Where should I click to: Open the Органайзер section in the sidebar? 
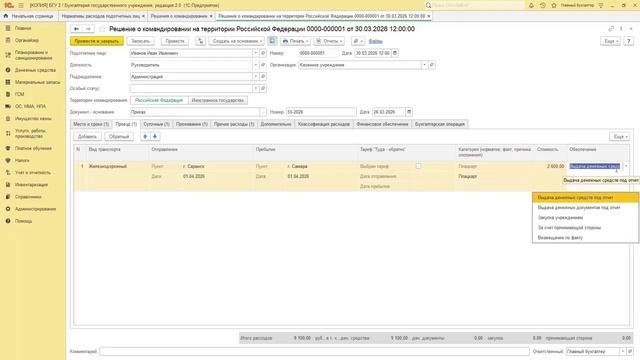tap(27, 40)
